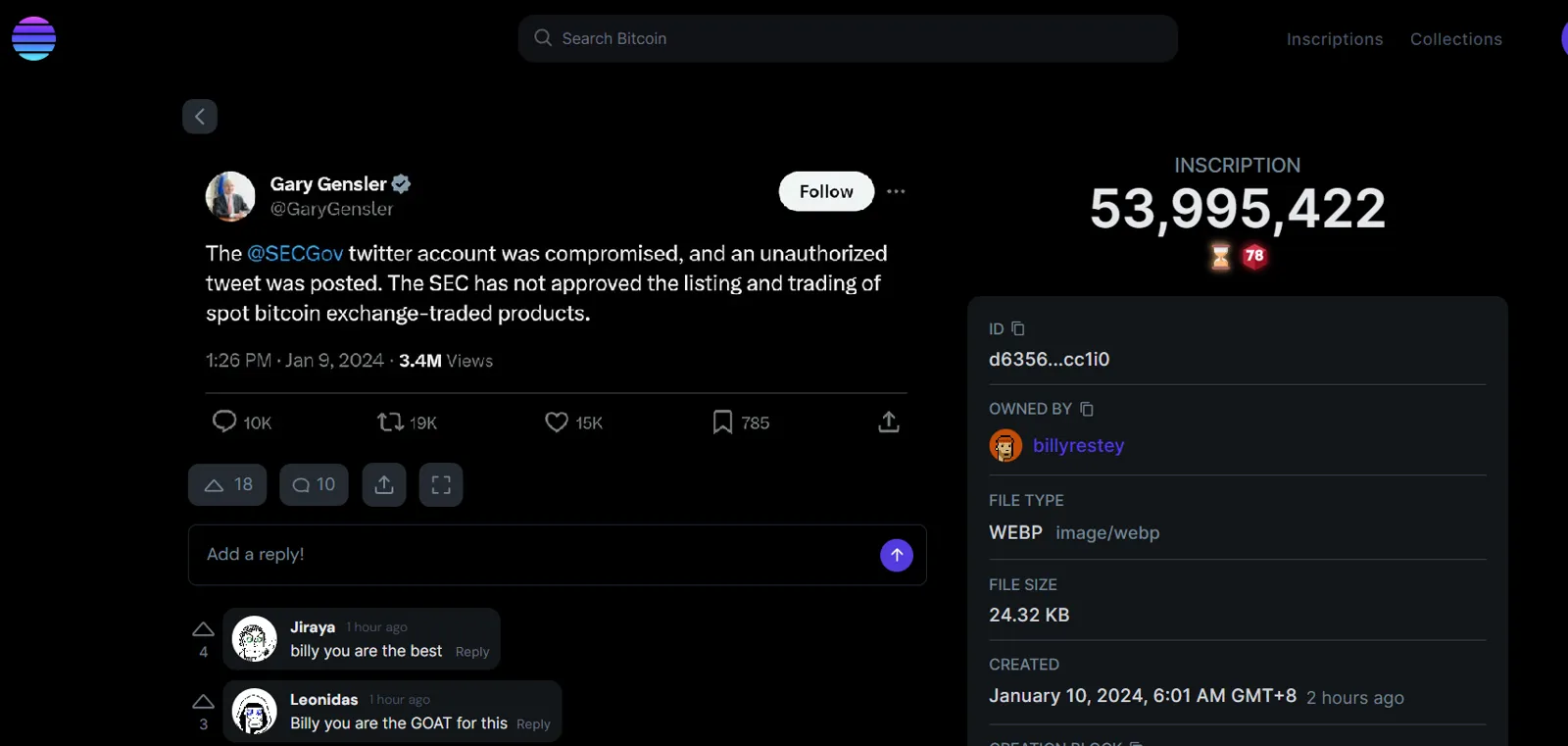The image size is (1568, 746).
Task: Open the Inscriptions section
Action: pyautogui.click(x=1335, y=38)
